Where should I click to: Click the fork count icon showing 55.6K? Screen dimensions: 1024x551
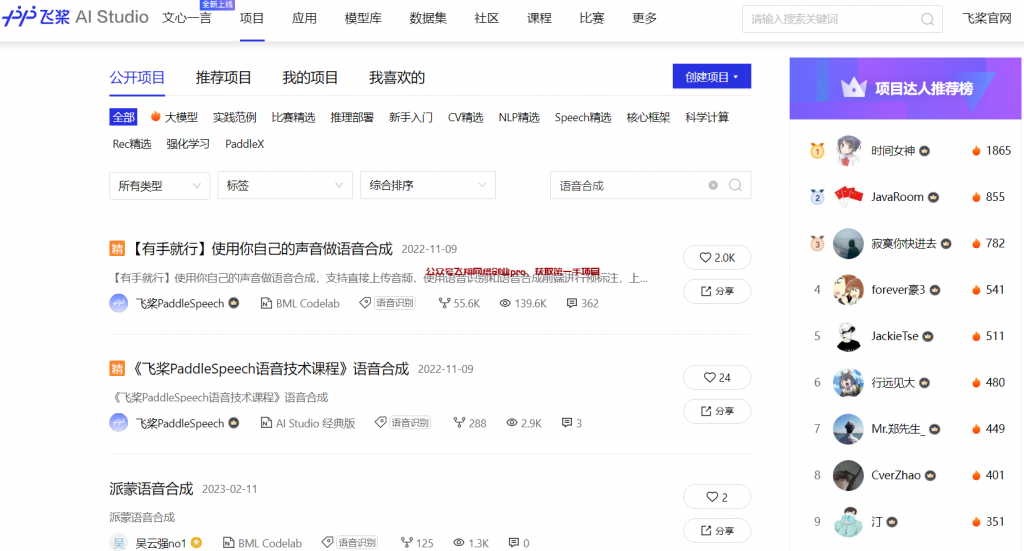pos(445,303)
